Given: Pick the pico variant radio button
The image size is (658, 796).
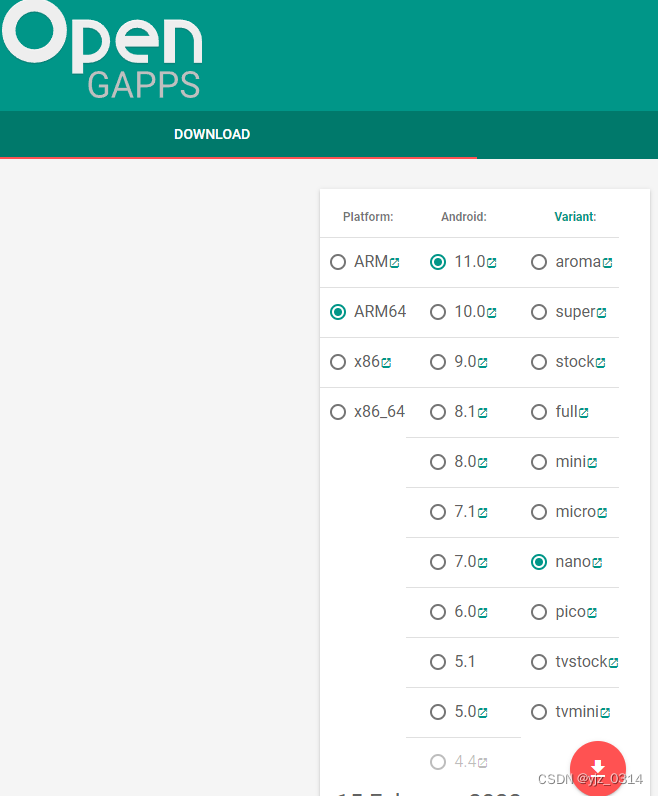Looking at the screenshot, I should (539, 612).
